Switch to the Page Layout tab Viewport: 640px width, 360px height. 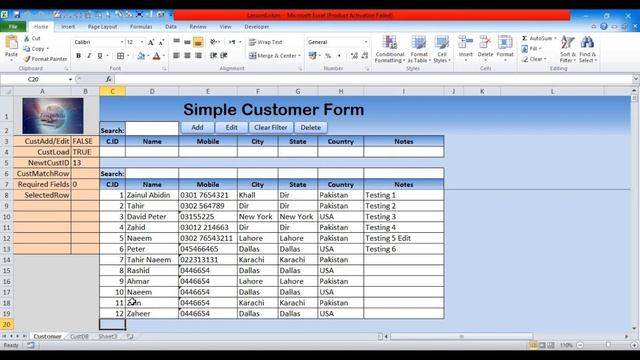pyautogui.click(x=102, y=27)
